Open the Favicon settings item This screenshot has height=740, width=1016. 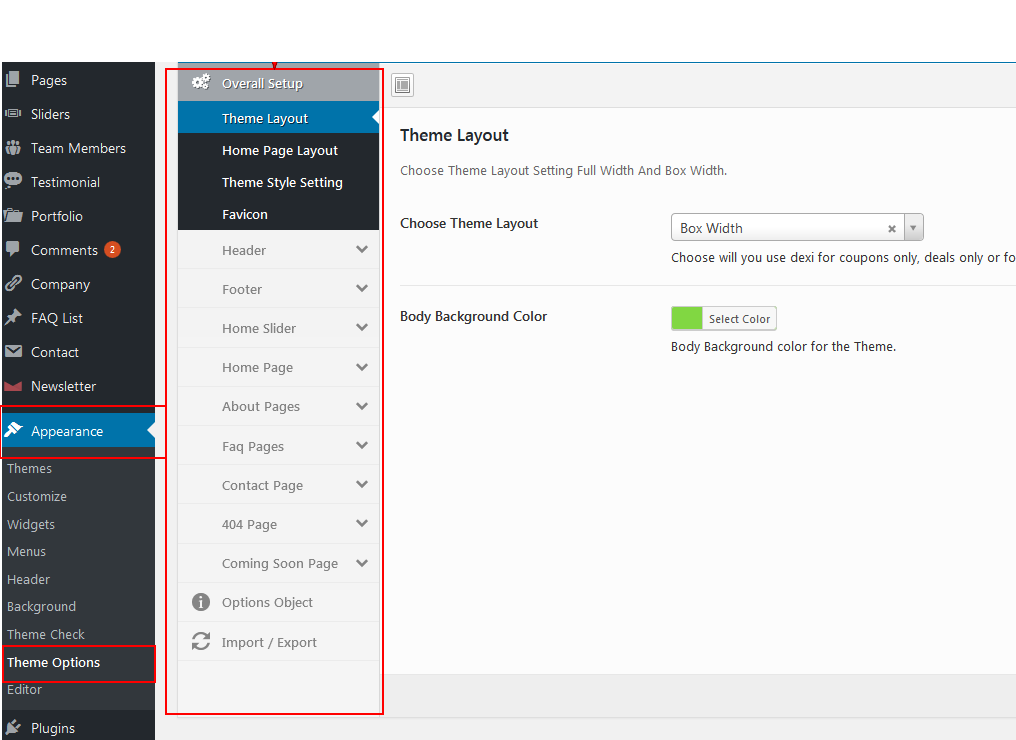click(245, 215)
